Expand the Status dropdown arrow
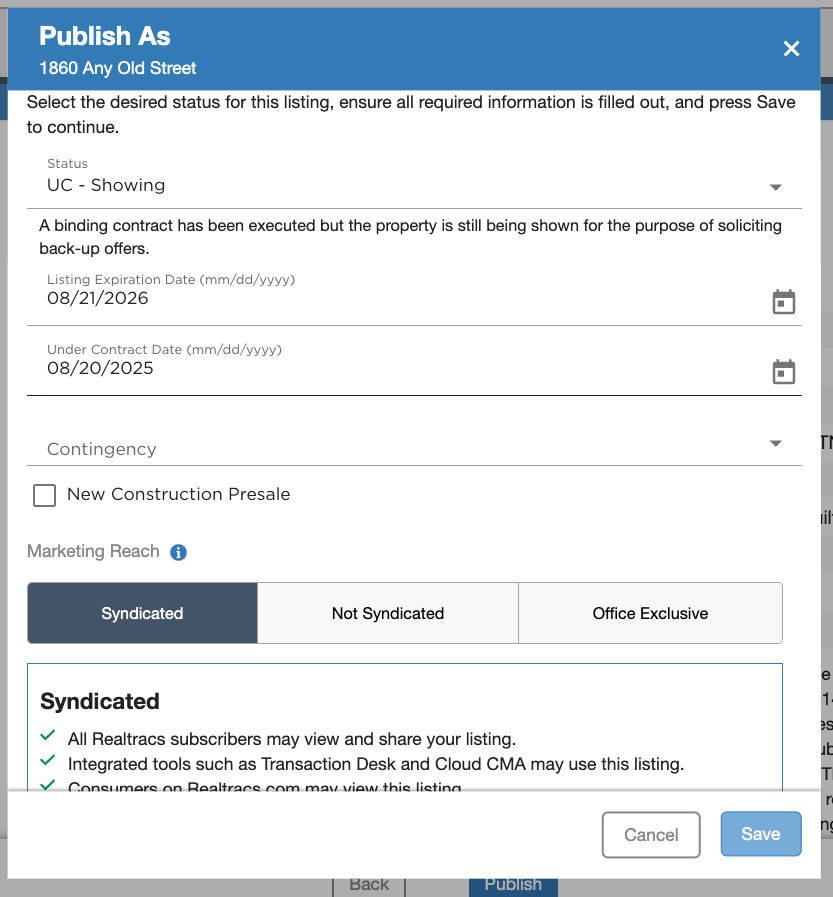The image size is (833, 897). 776,187
